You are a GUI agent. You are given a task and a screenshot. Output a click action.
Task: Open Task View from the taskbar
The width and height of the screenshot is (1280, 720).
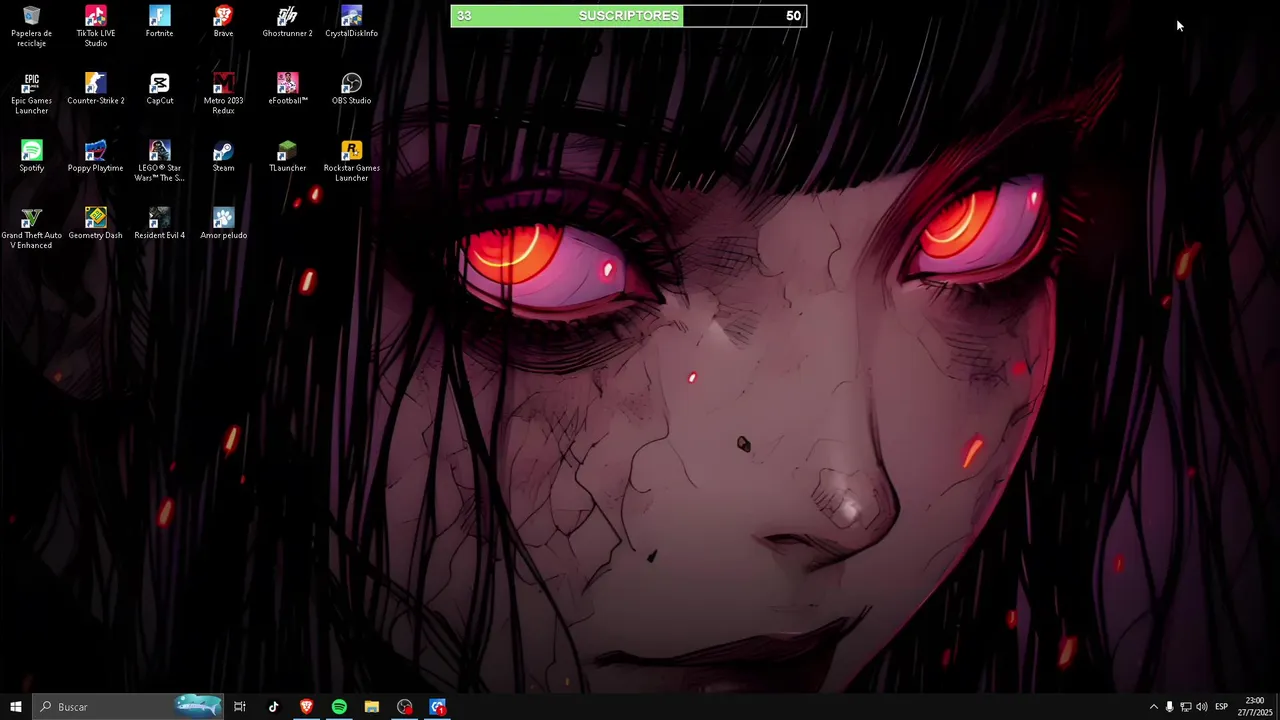(240, 707)
